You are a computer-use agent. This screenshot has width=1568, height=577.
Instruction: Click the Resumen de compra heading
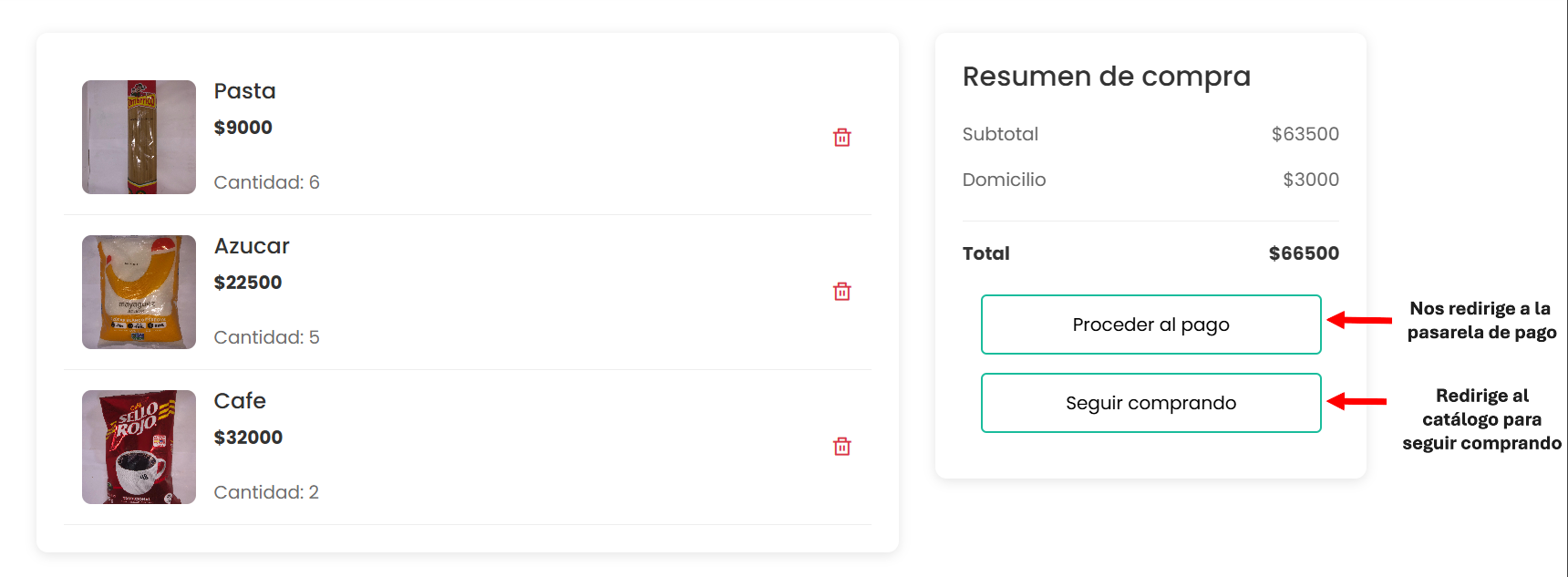point(1106,77)
